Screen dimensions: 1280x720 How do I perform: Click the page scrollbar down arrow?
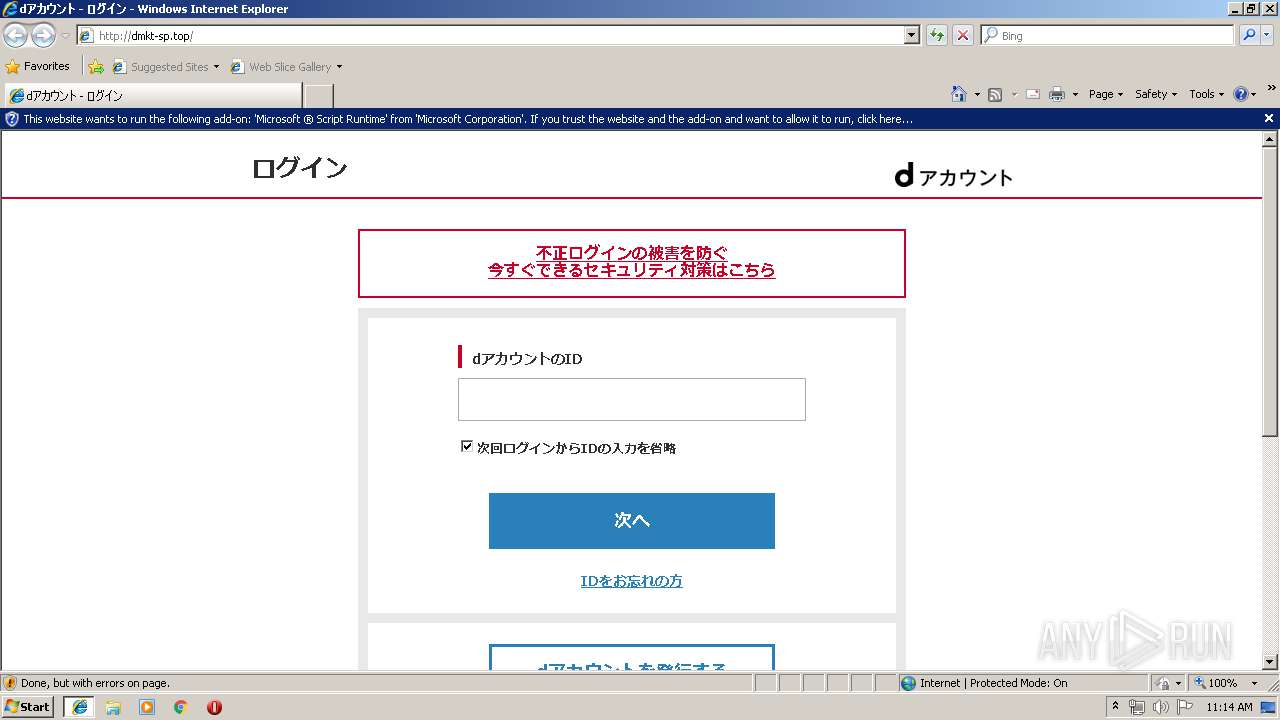[1270, 661]
